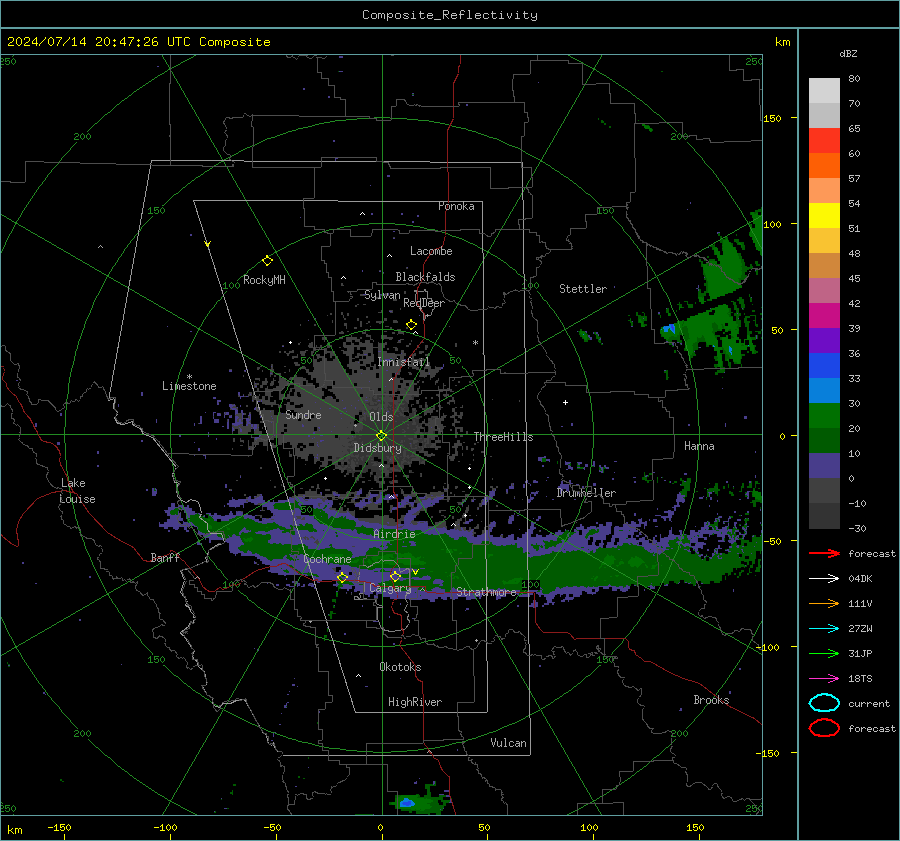Click the orange 111V arrow legend icon
900x841 pixels.
point(824,603)
